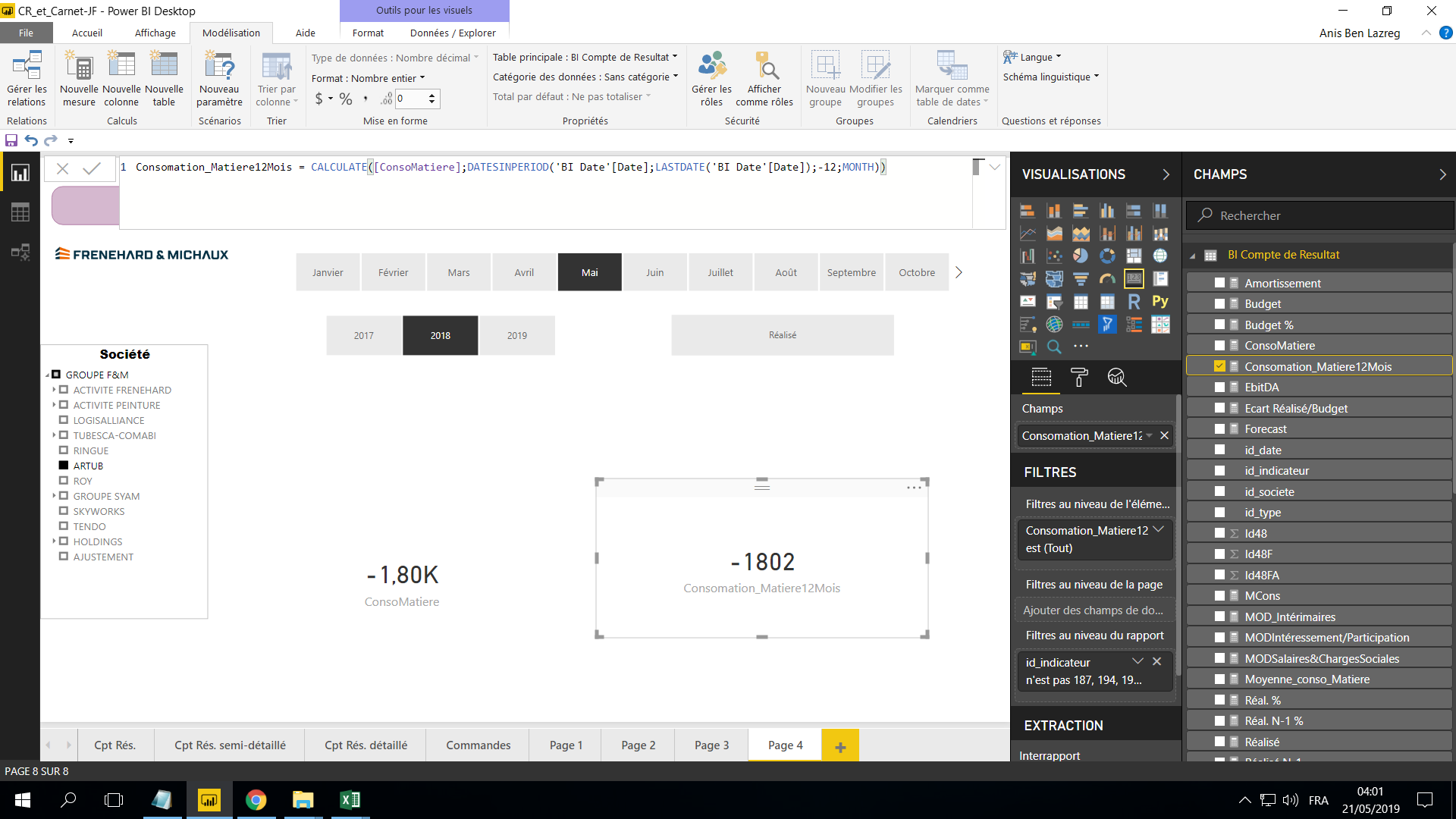Open Catégorie des données dropdown
The image size is (1456, 819).
pos(585,77)
